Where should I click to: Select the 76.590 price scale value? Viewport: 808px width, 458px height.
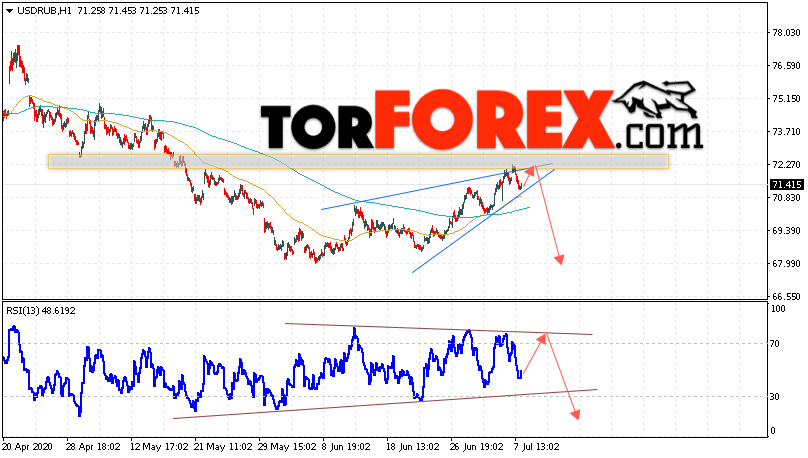point(786,65)
